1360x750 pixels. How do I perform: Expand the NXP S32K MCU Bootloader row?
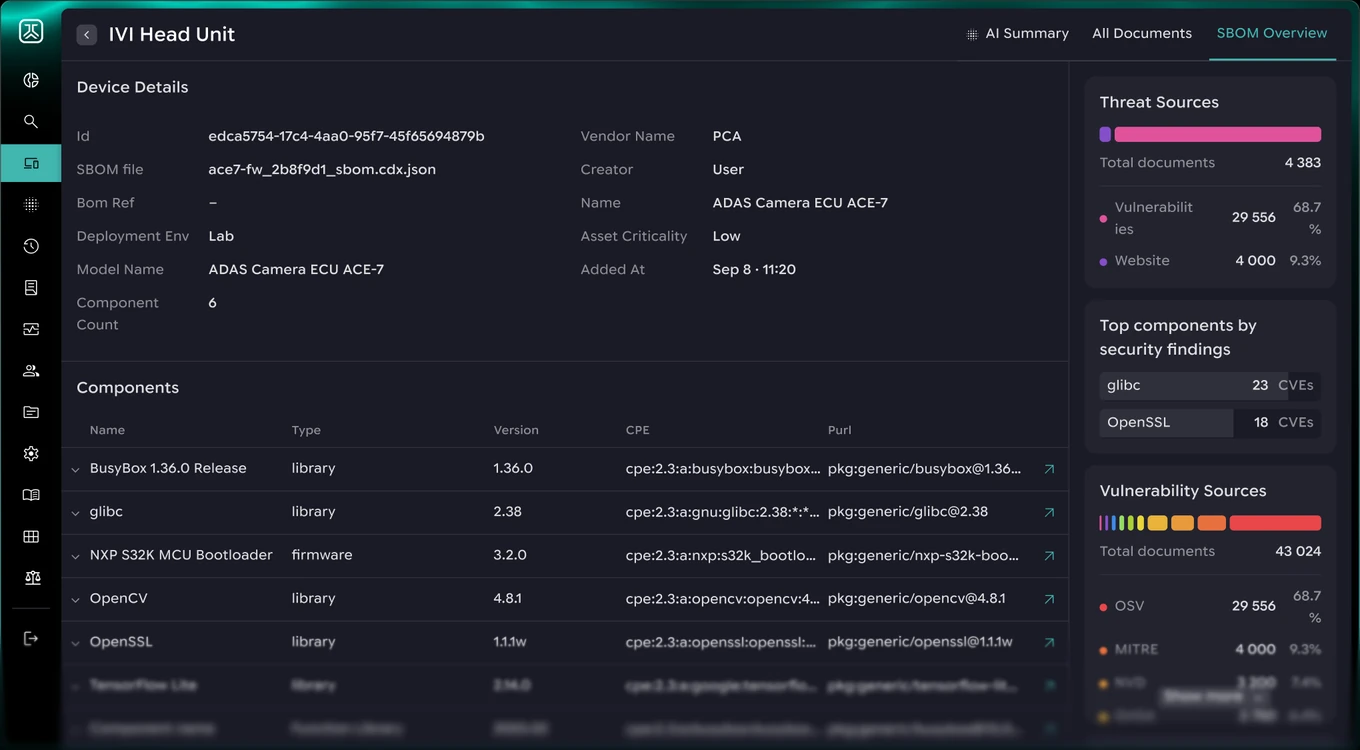coord(75,556)
